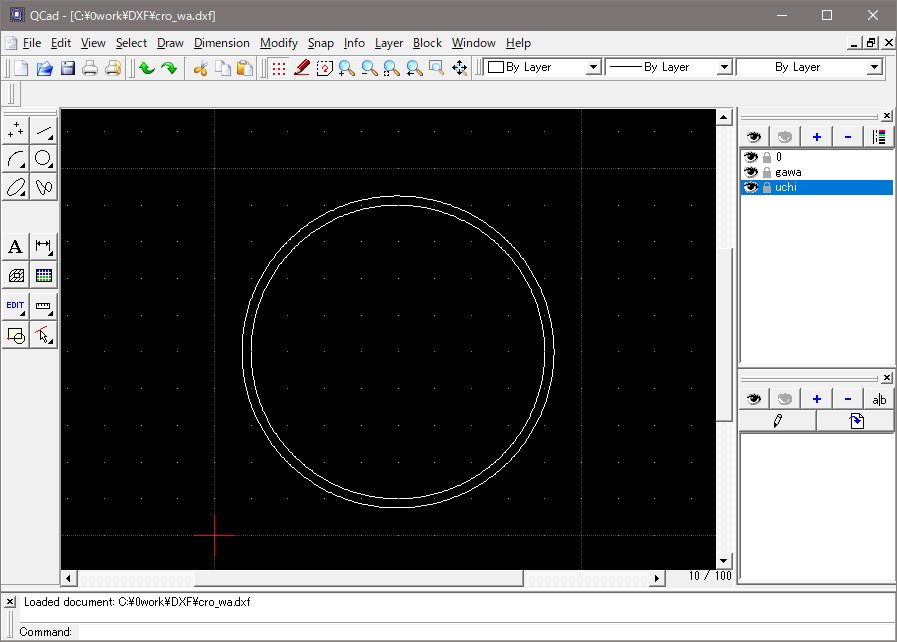
Task: Select the gawa layer in list
Action: click(x=788, y=172)
